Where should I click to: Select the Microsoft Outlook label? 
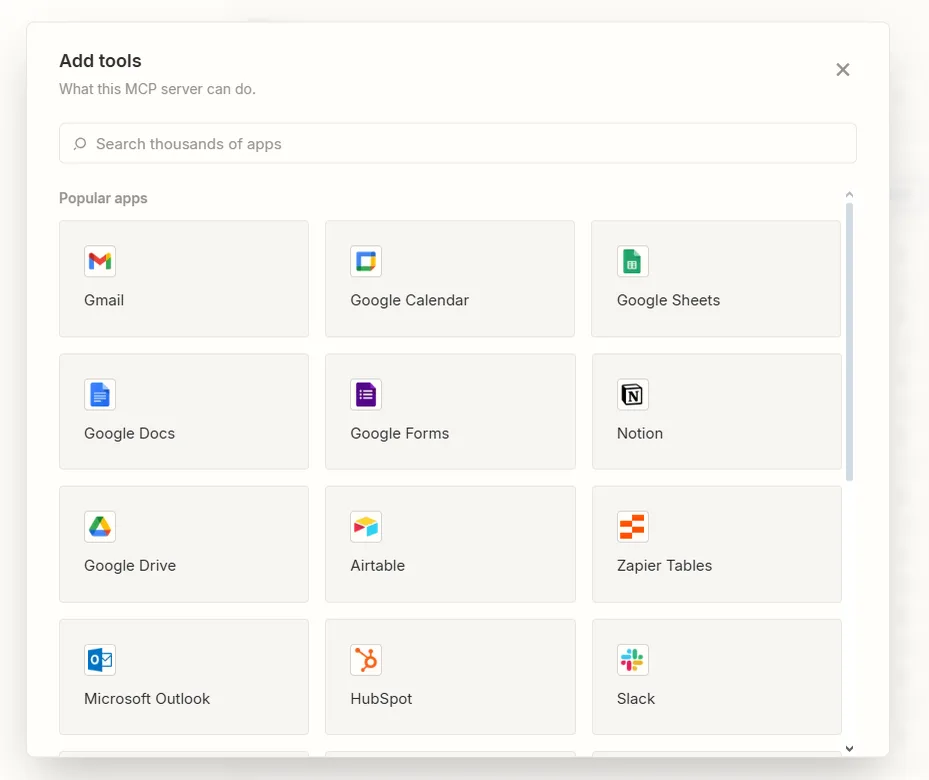(147, 699)
